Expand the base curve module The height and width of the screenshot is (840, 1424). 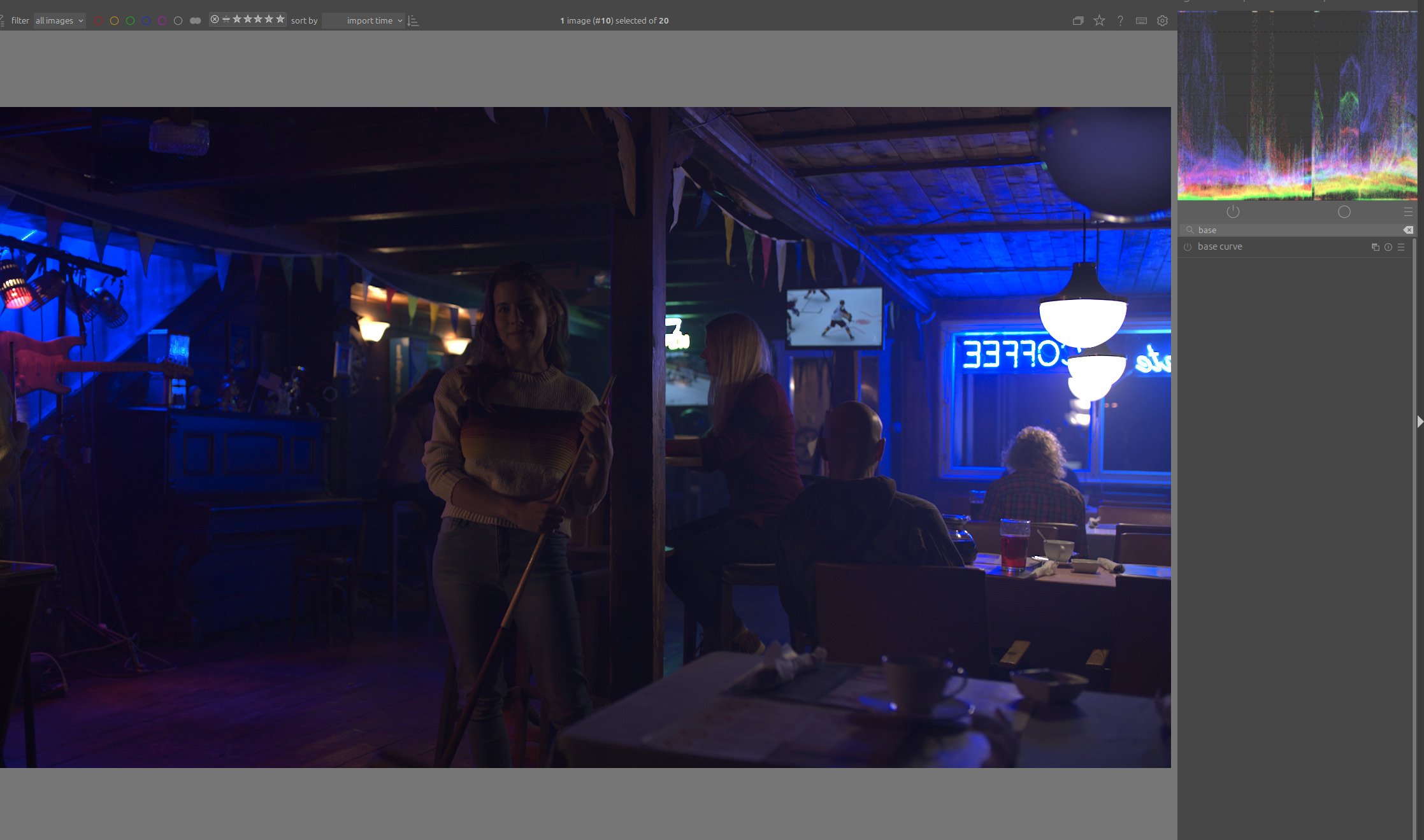[1219, 247]
